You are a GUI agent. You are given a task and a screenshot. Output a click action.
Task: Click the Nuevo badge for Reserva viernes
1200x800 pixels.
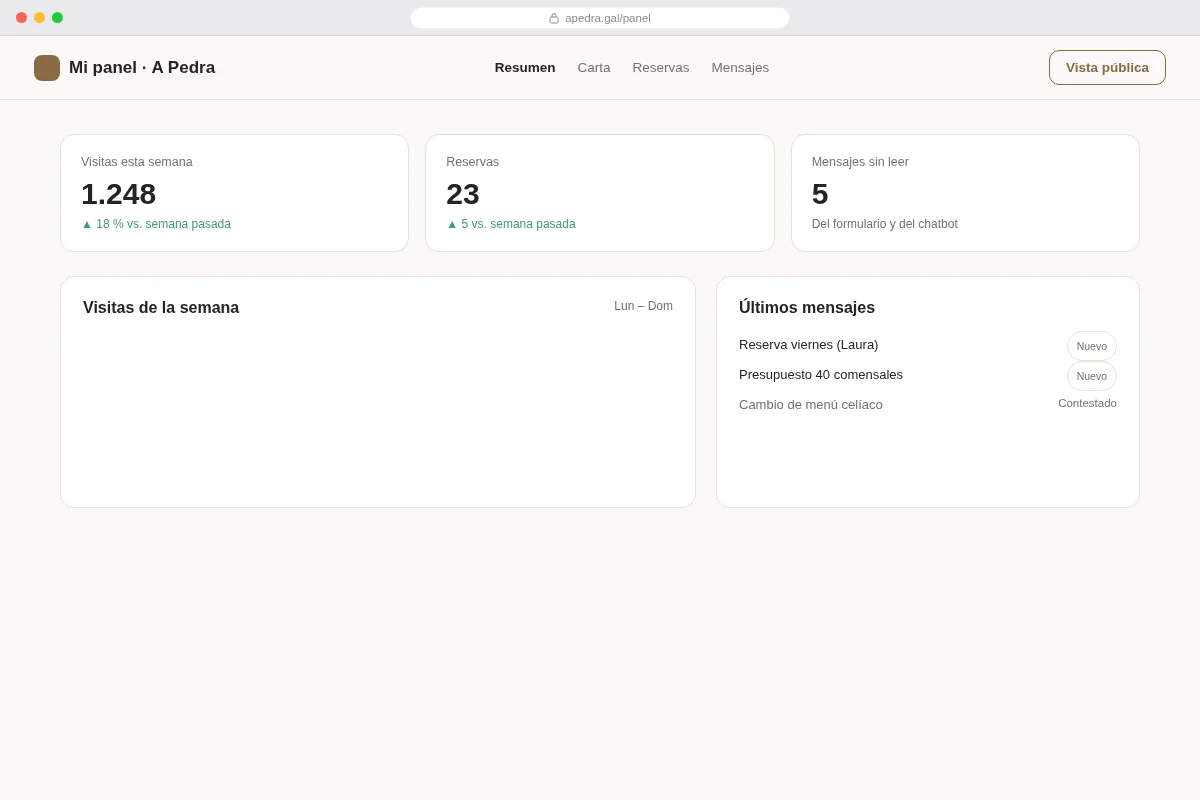pyautogui.click(x=1092, y=346)
